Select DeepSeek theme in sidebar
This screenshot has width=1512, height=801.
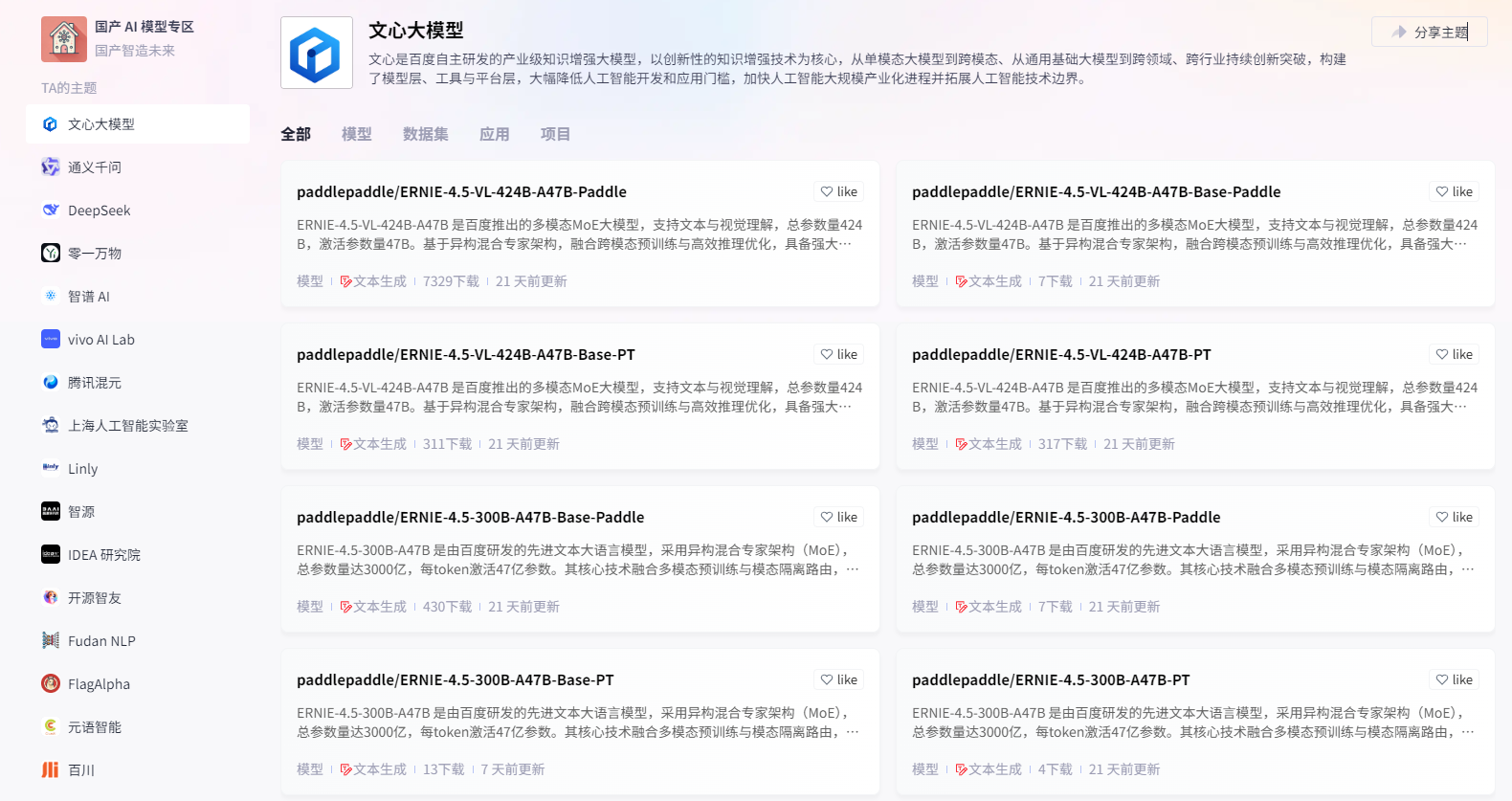tap(138, 211)
